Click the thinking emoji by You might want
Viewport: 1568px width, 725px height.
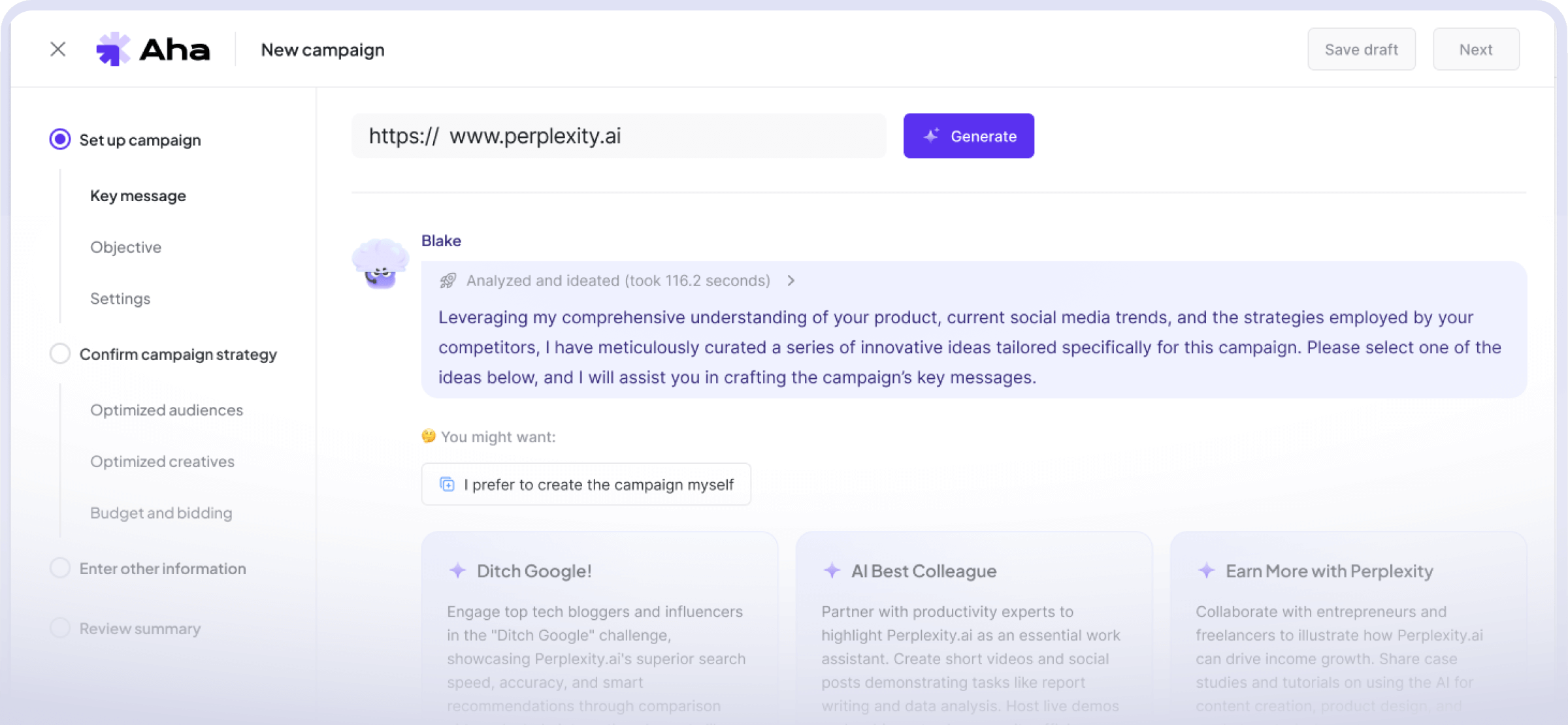tap(429, 436)
